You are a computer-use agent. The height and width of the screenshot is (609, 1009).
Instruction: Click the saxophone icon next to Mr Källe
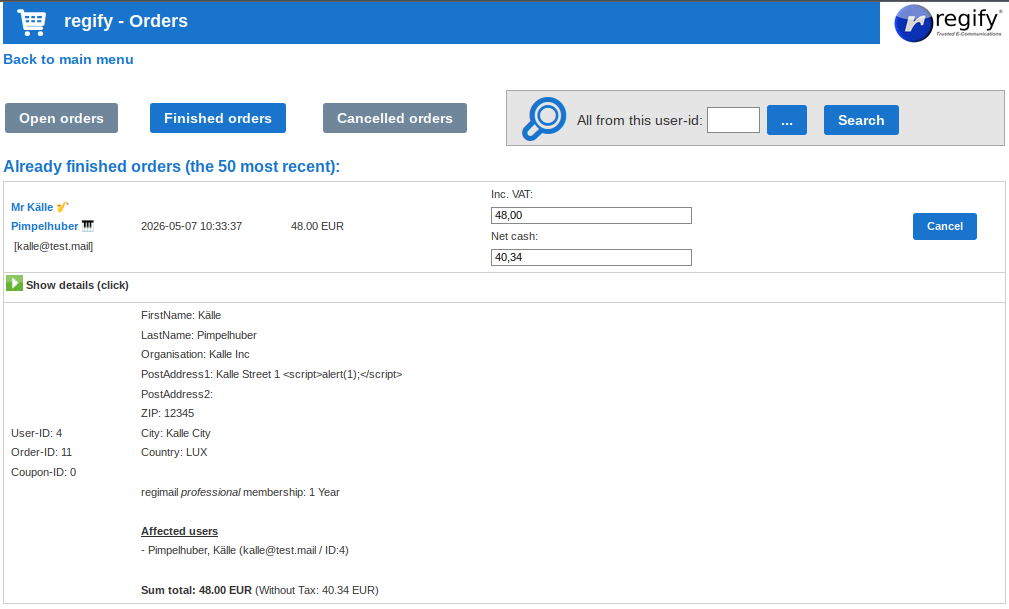[x=62, y=207]
